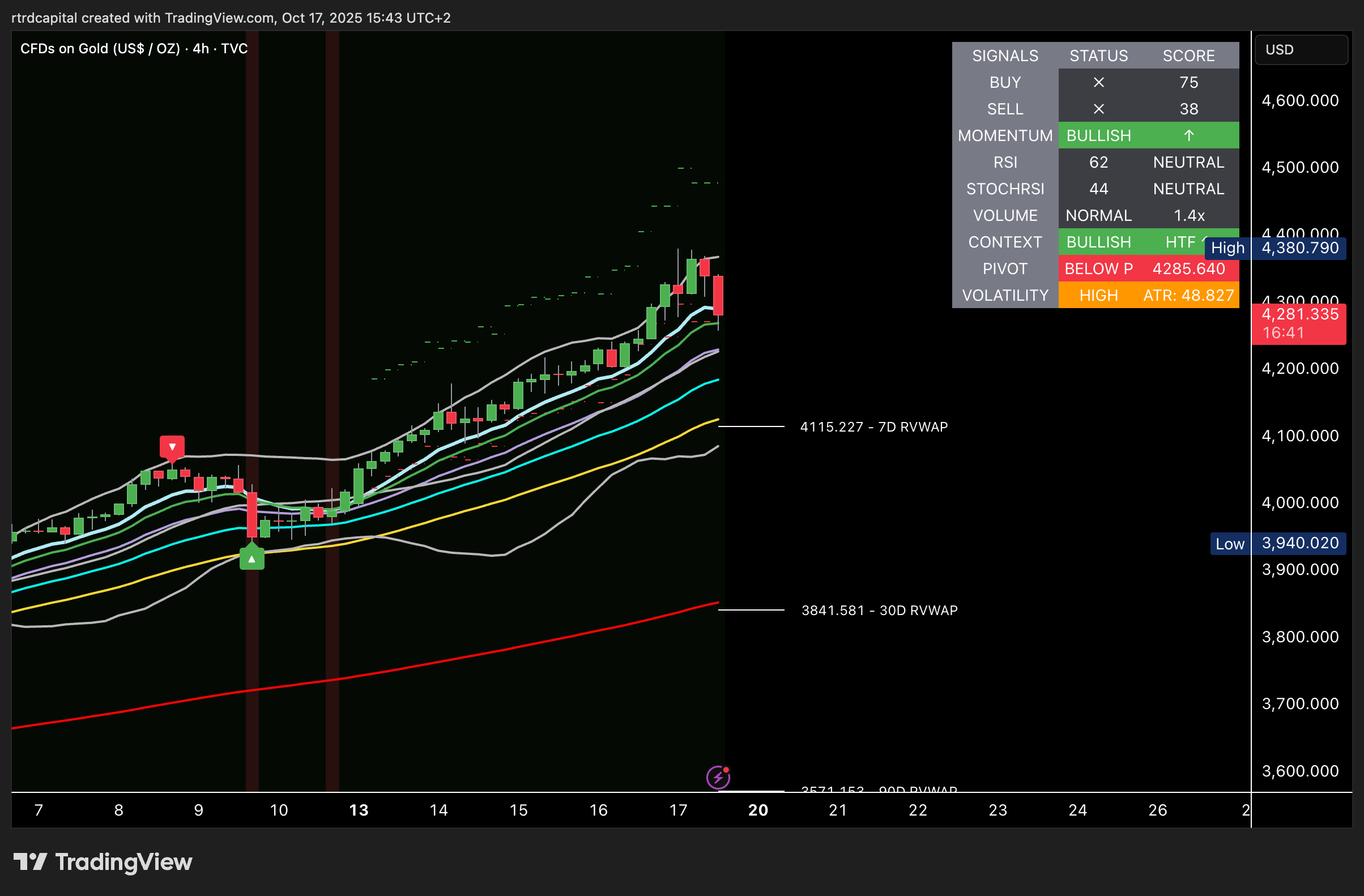The width and height of the screenshot is (1364, 896).
Task: Click the green BULLISH momentum cell
Action: (1098, 136)
